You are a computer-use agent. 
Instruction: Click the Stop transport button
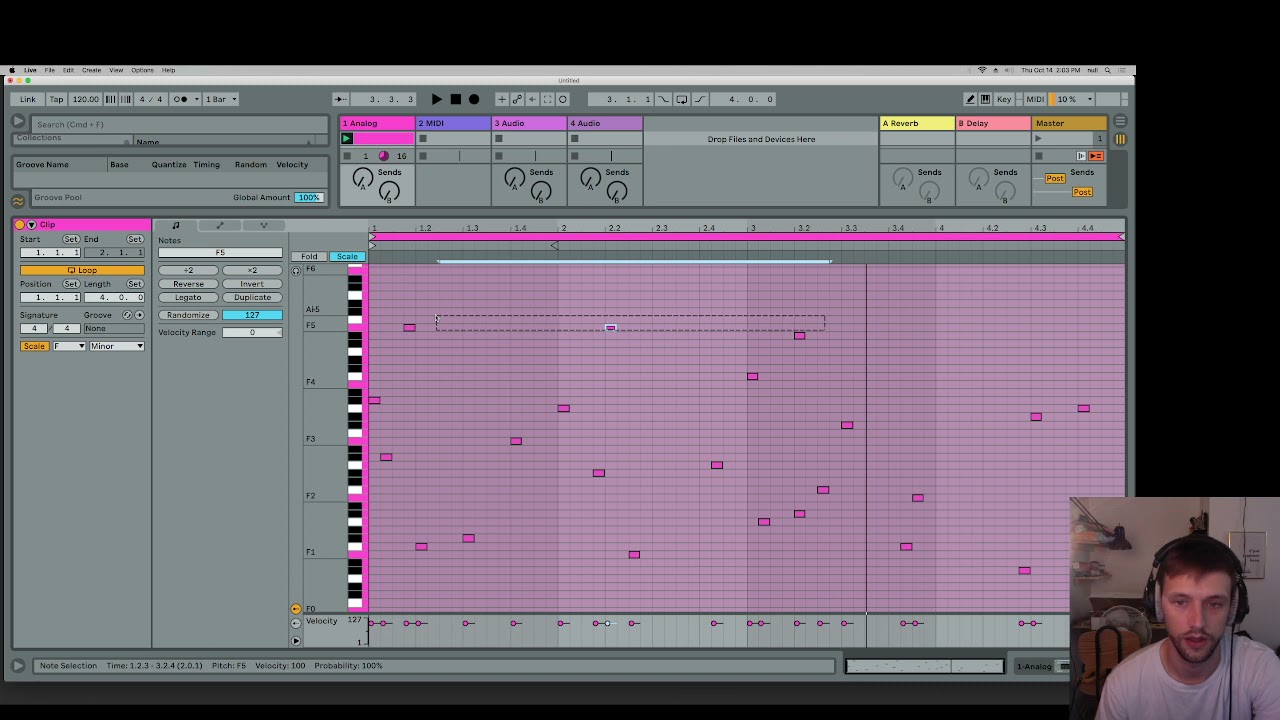pyautogui.click(x=456, y=99)
